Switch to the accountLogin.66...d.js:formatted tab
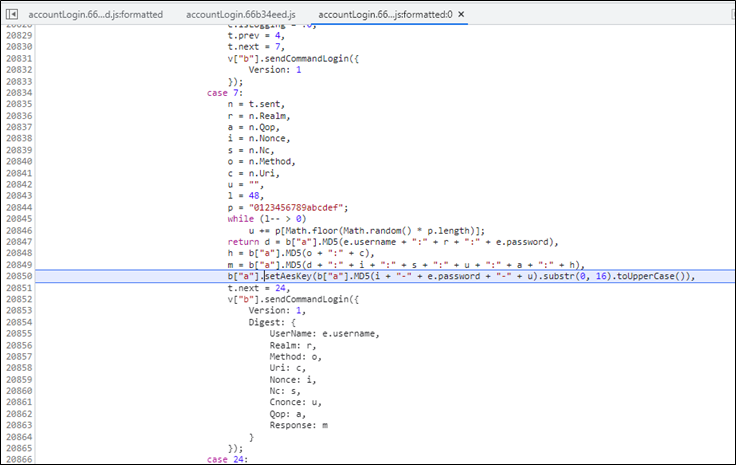 95,15
